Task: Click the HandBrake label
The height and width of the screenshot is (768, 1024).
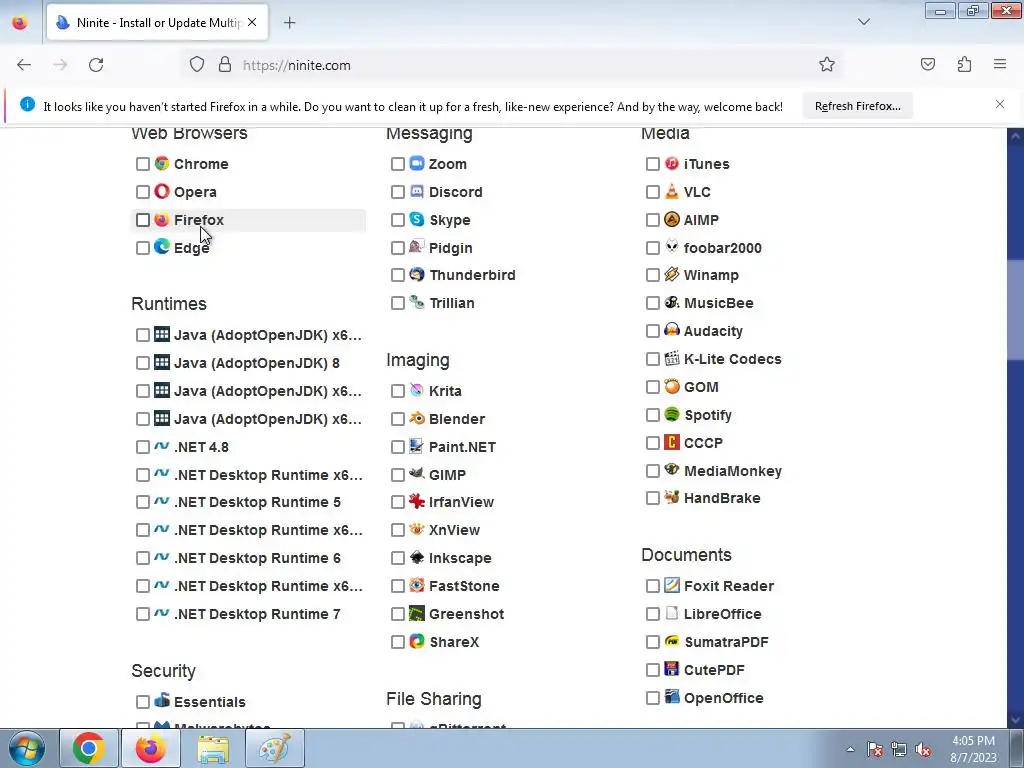Action: coord(722,498)
